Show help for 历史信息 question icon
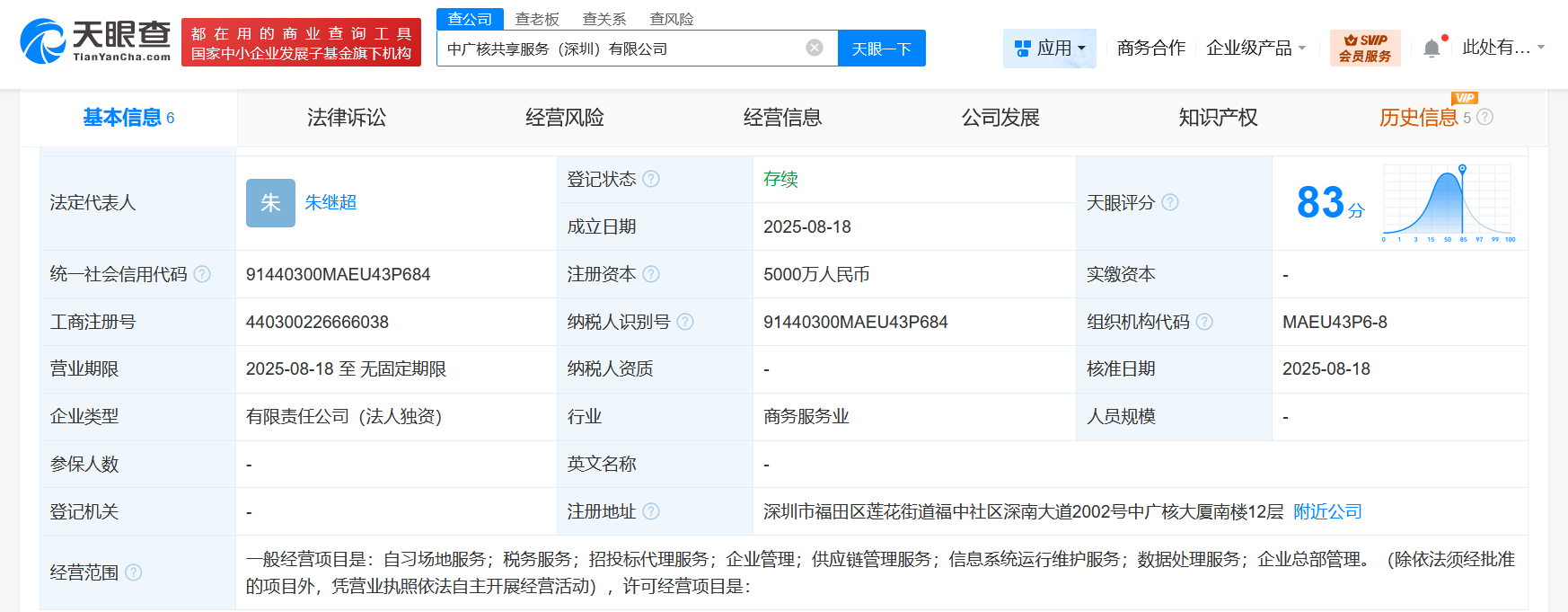Viewport: 1568px width, 612px height. coord(1484,117)
